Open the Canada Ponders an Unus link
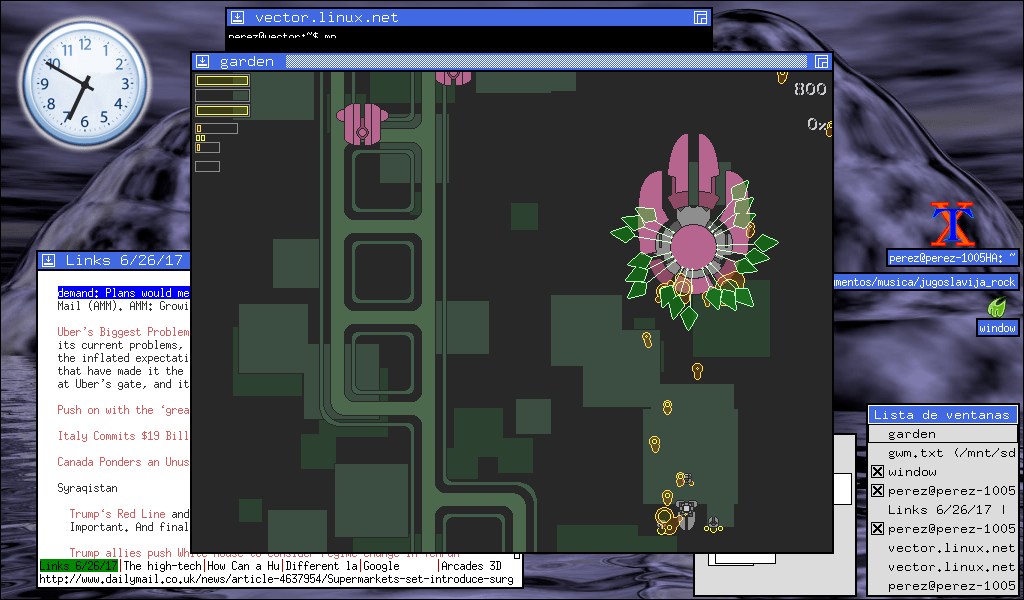The width and height of the screenshot is (1024, 600). tap(123, 462)
